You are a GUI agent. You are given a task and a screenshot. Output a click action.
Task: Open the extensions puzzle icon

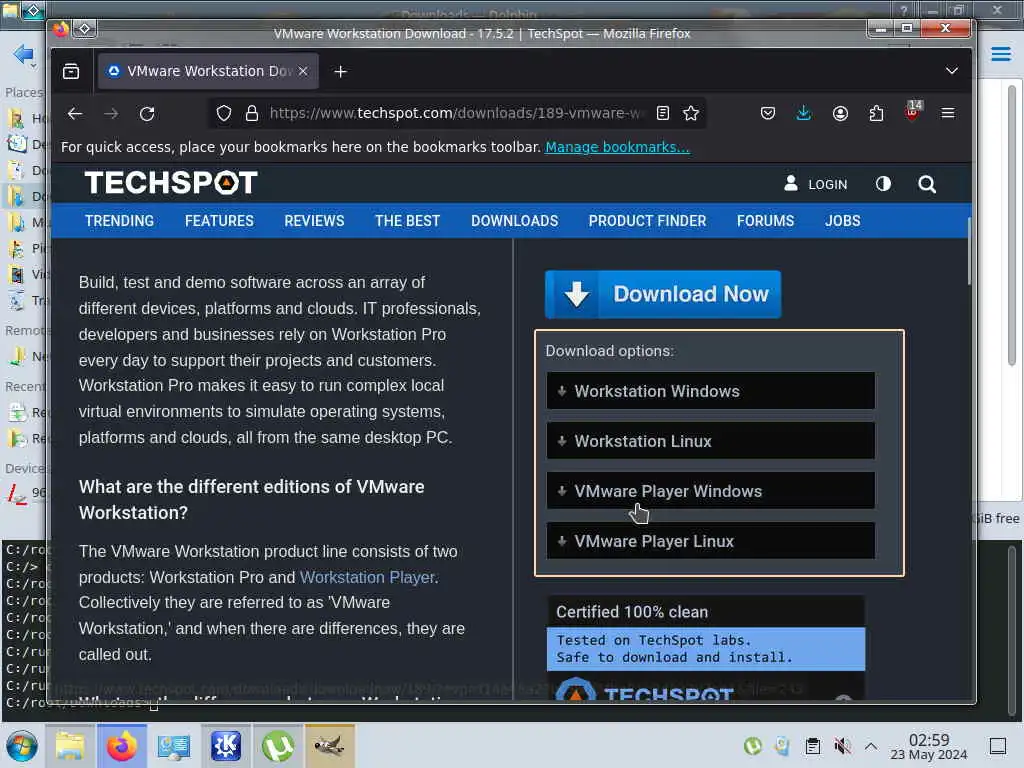[x=876, y=114]
